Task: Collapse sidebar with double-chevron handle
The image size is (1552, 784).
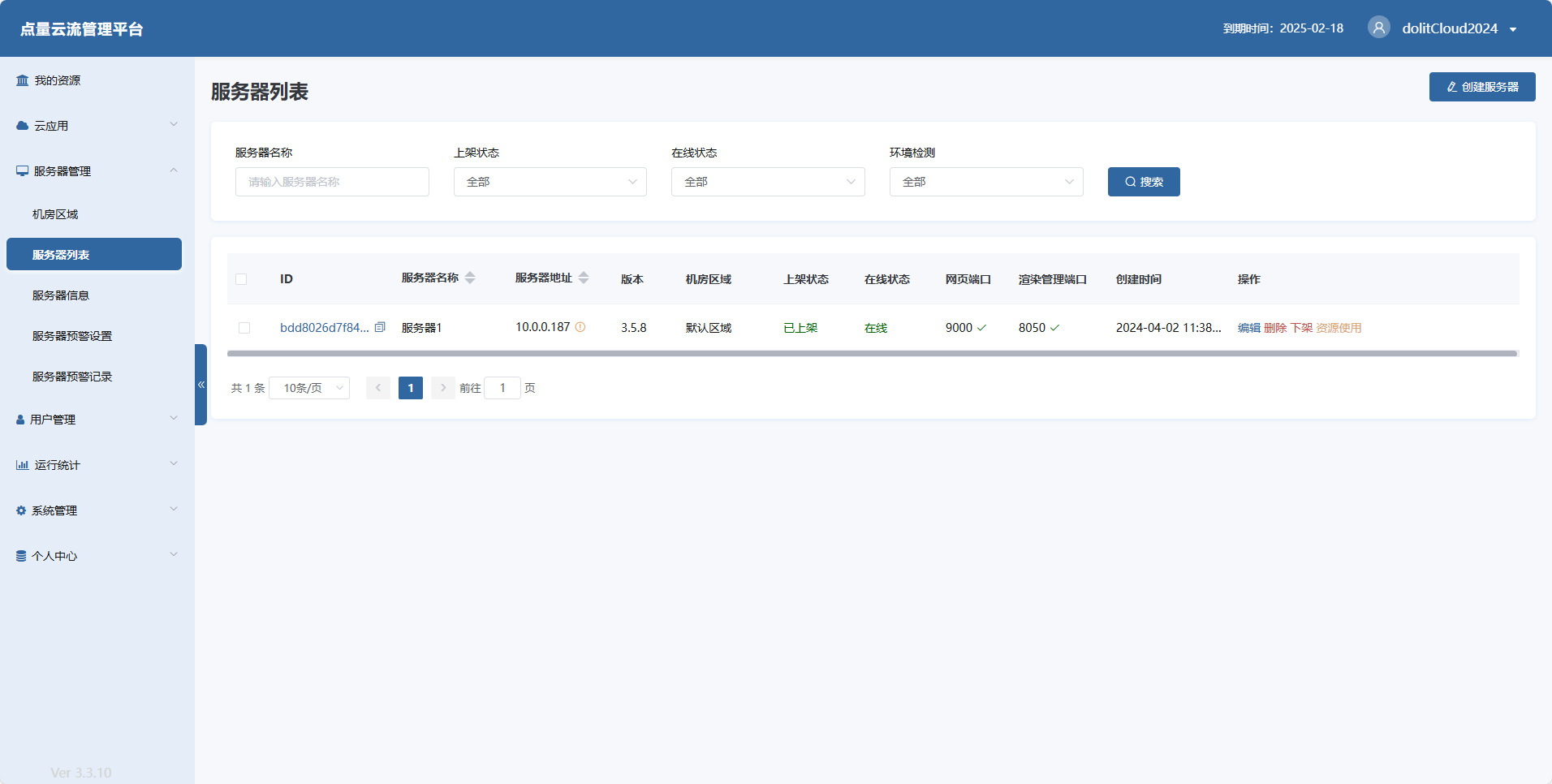Action: click(200, 385)
